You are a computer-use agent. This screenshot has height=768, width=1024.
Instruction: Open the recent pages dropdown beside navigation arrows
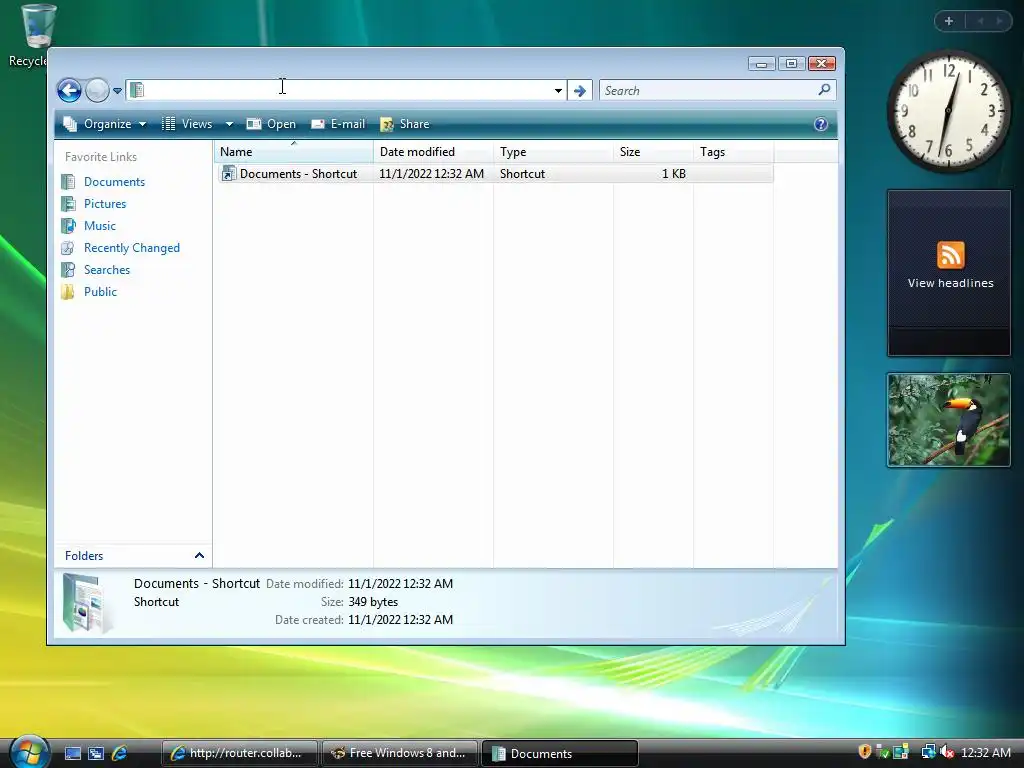click(118, 91)
